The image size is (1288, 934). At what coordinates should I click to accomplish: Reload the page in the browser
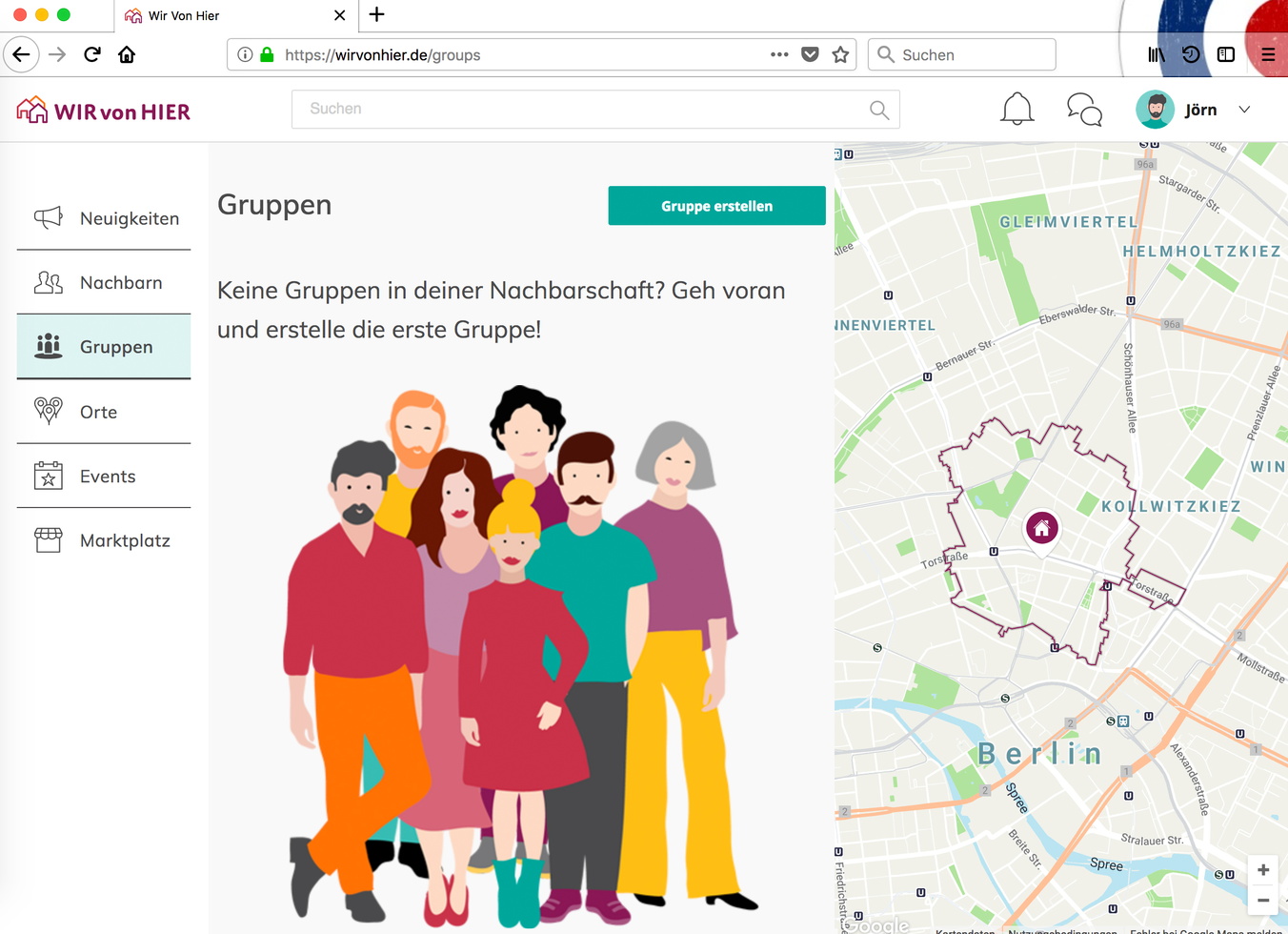point(92,54)
